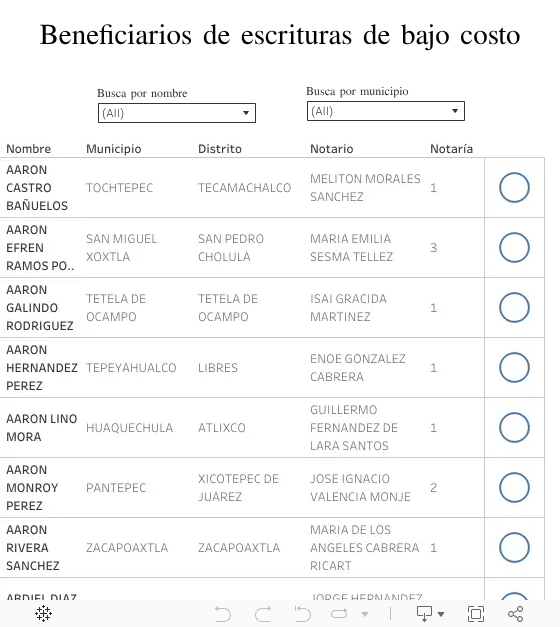Image resolution: width=560 pixels, height=627 pixels.
Task: Click the ZACAPOAXTLA distrito cell
Action: tap(239, 548)
